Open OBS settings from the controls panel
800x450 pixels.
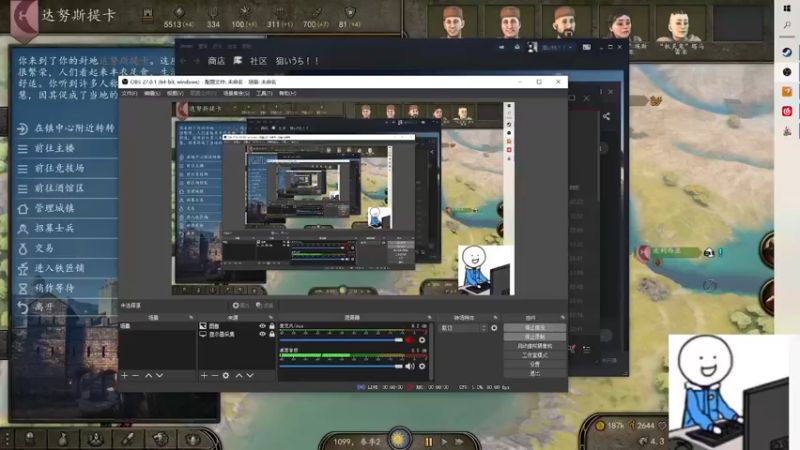pos(535,364)
